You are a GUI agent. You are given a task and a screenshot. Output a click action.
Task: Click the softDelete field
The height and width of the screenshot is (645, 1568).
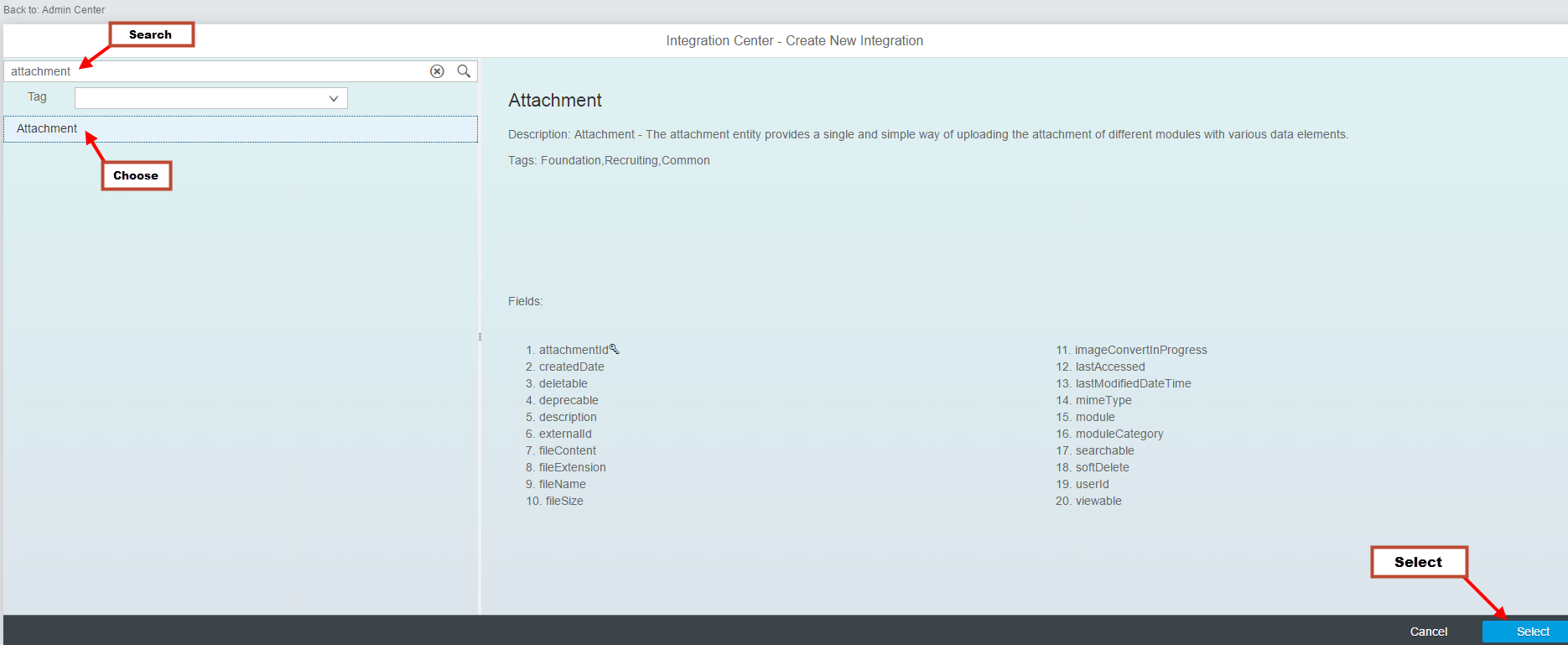(1103, 467)
